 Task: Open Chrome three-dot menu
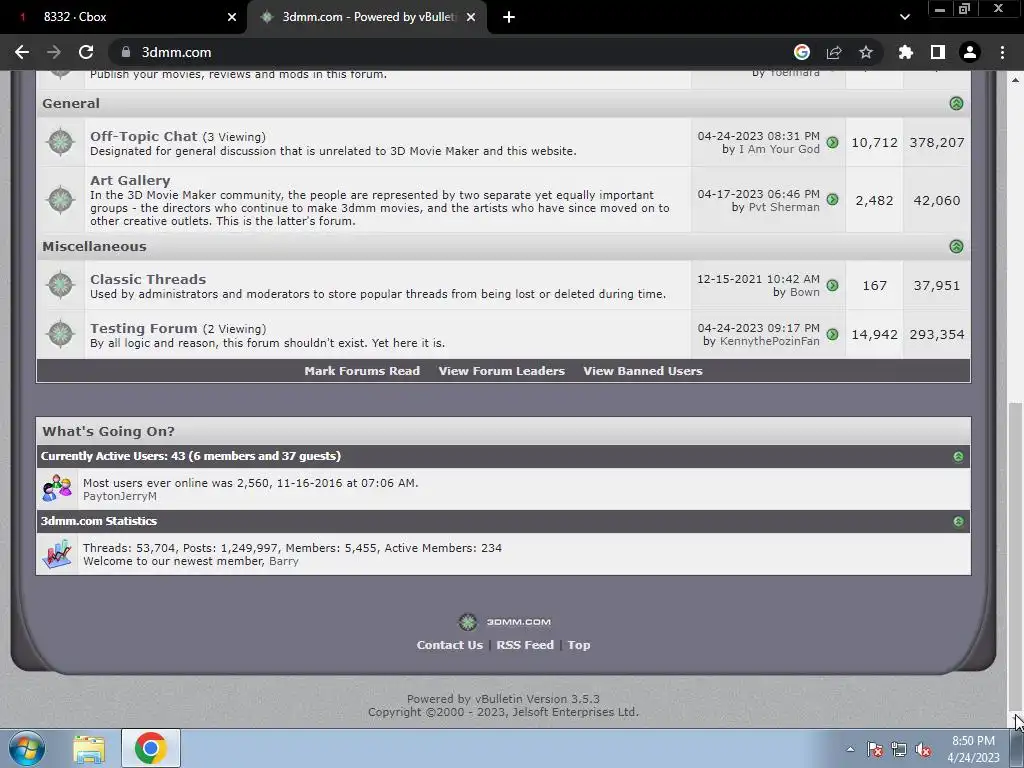pos(1002,52)
